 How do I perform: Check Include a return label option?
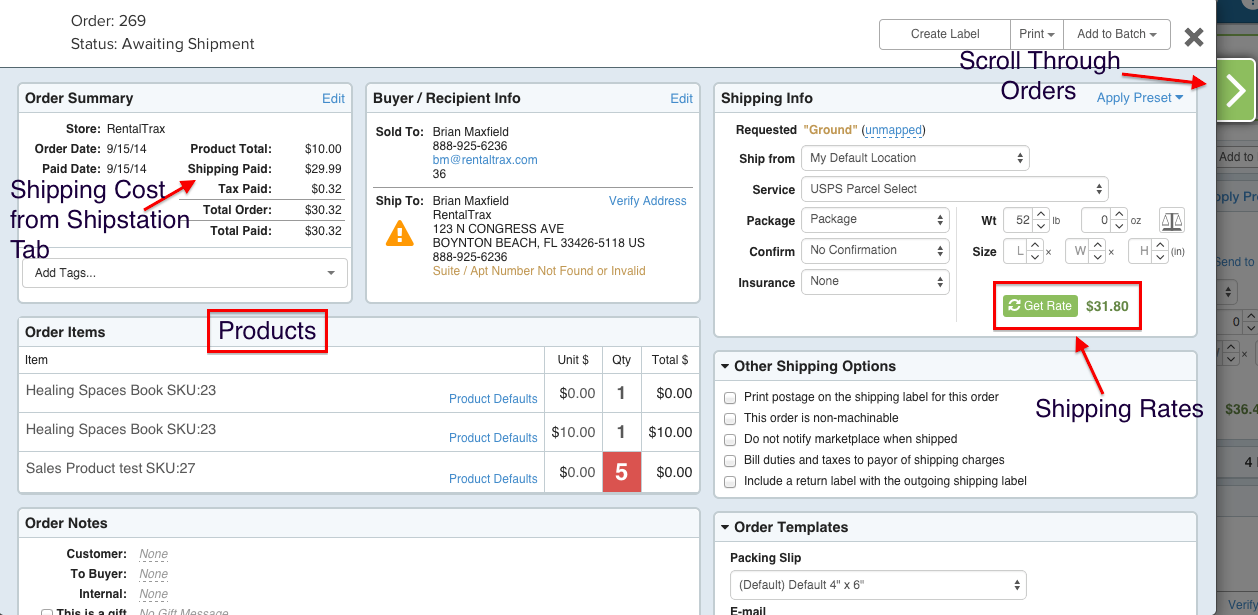point(730,482)
